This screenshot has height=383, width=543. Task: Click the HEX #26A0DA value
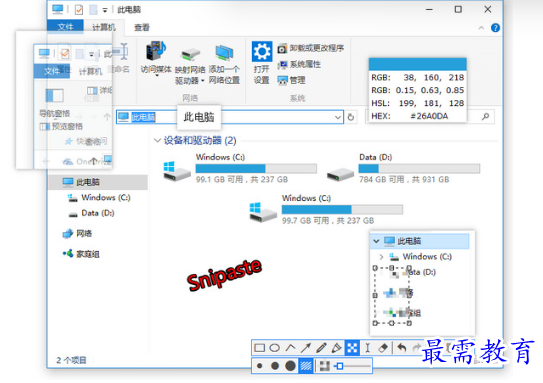pos(429,116)
